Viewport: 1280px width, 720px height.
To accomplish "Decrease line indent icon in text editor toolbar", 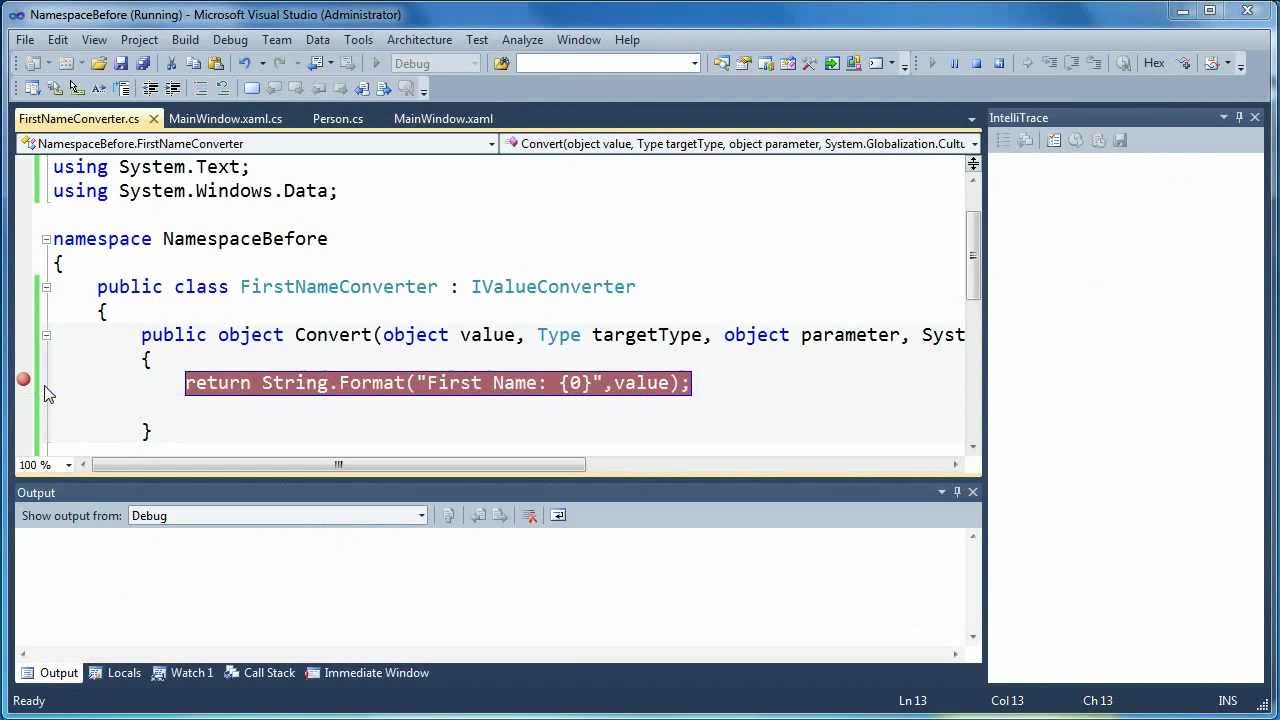I will click(x=150, y=88).
